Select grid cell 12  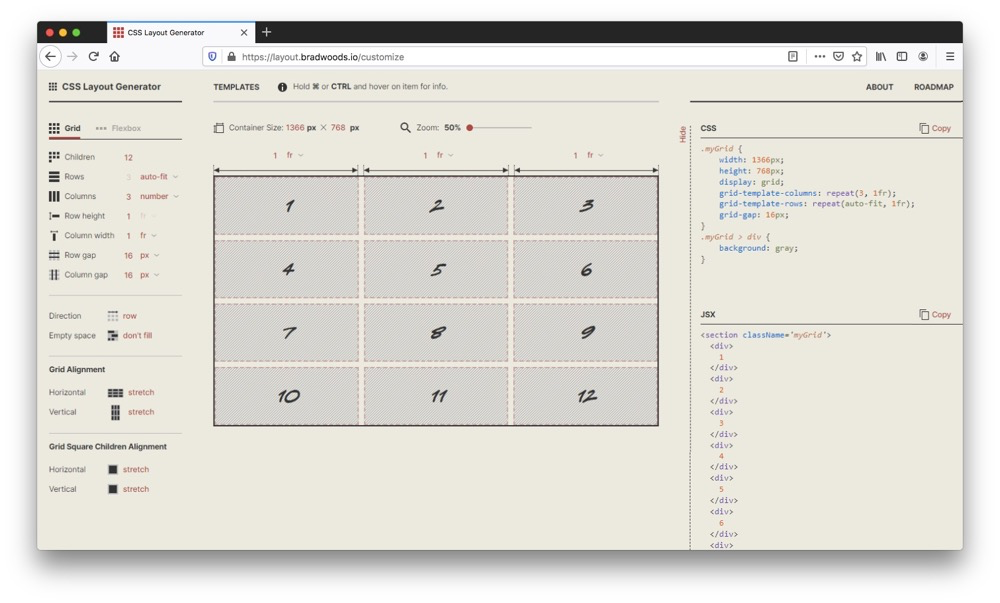point(586,396)
